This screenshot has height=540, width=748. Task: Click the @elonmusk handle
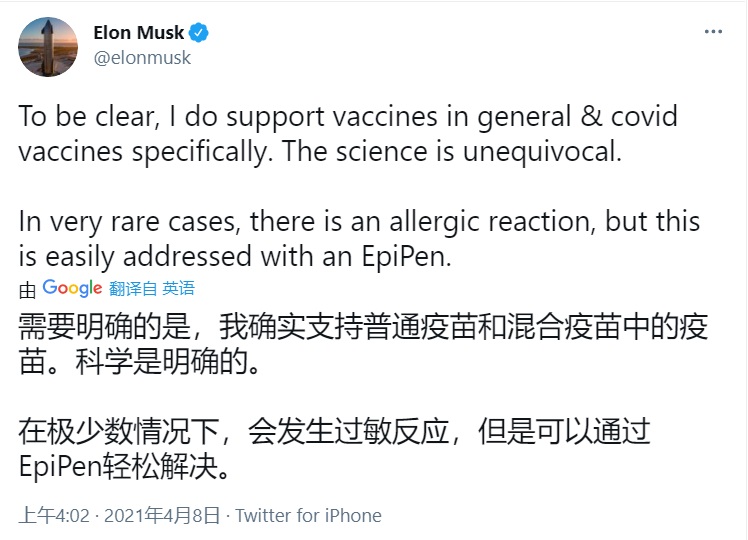[x=142, y=58]
